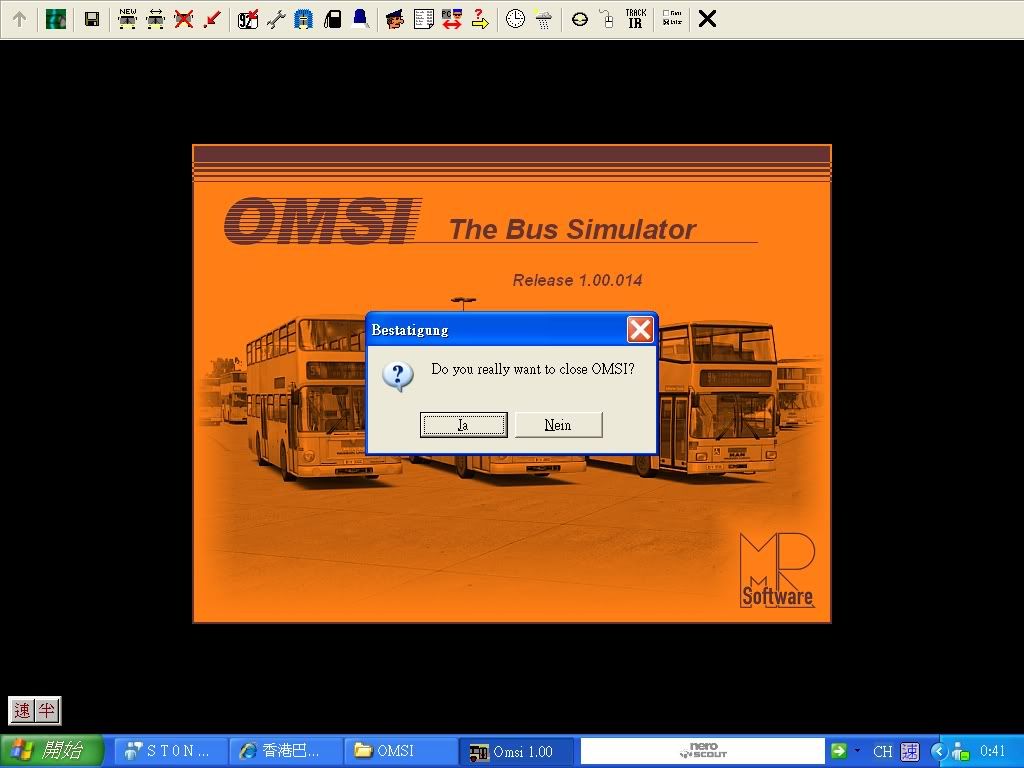Click the steering wheel icon
Screen dimensions: 1024x768
pyautogui.click(x=579, y=20)
